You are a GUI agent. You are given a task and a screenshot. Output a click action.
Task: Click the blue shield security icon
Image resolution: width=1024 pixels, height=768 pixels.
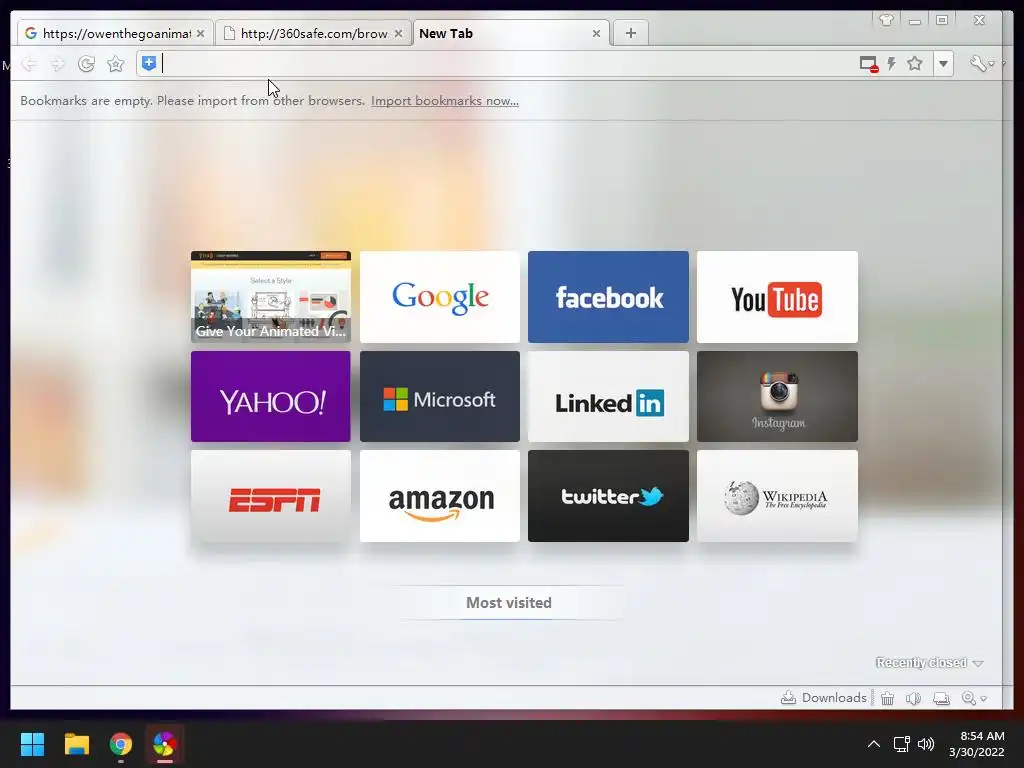point(149,63)
